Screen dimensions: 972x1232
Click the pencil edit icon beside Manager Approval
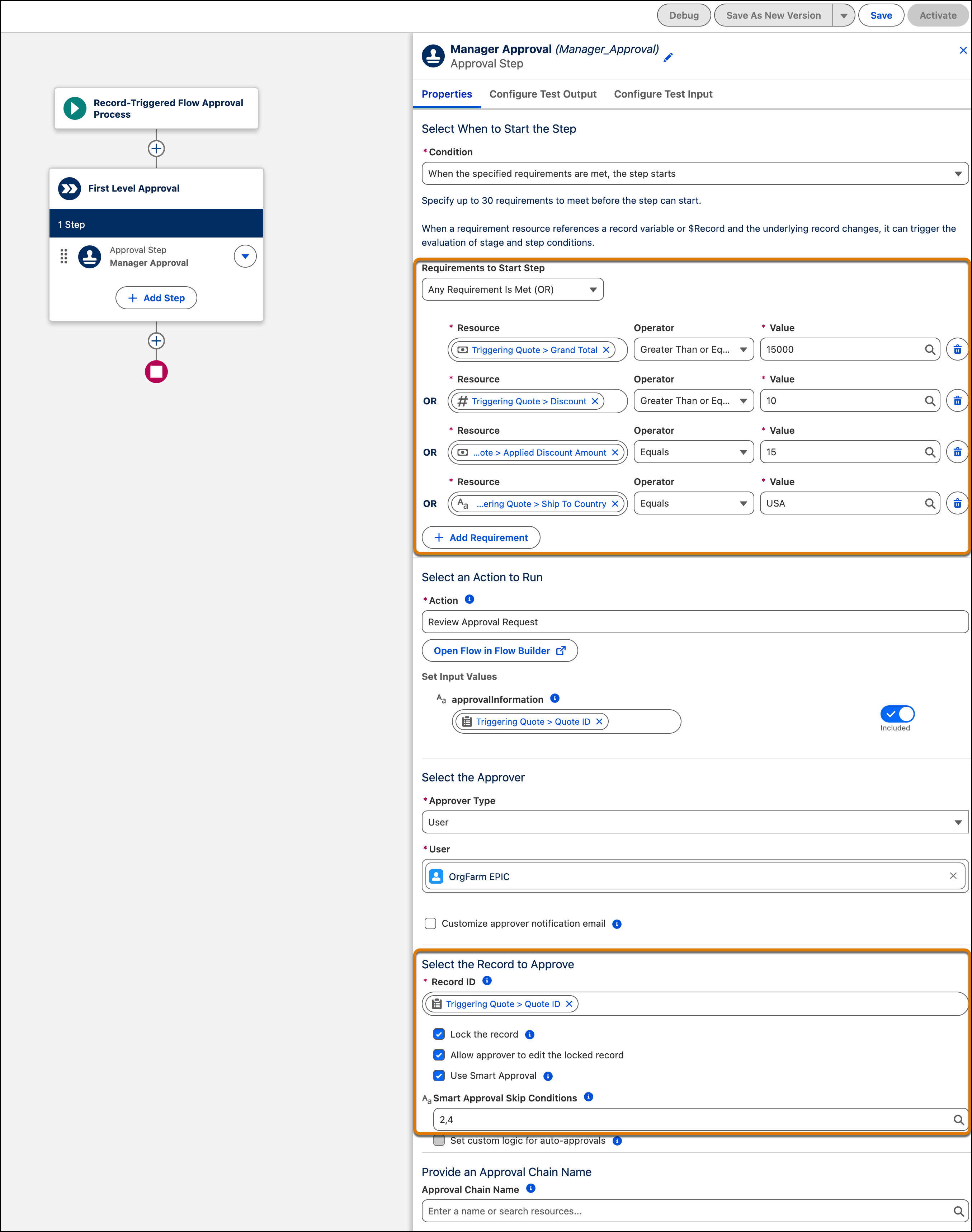pyautogui.click(x=668, y=57)
